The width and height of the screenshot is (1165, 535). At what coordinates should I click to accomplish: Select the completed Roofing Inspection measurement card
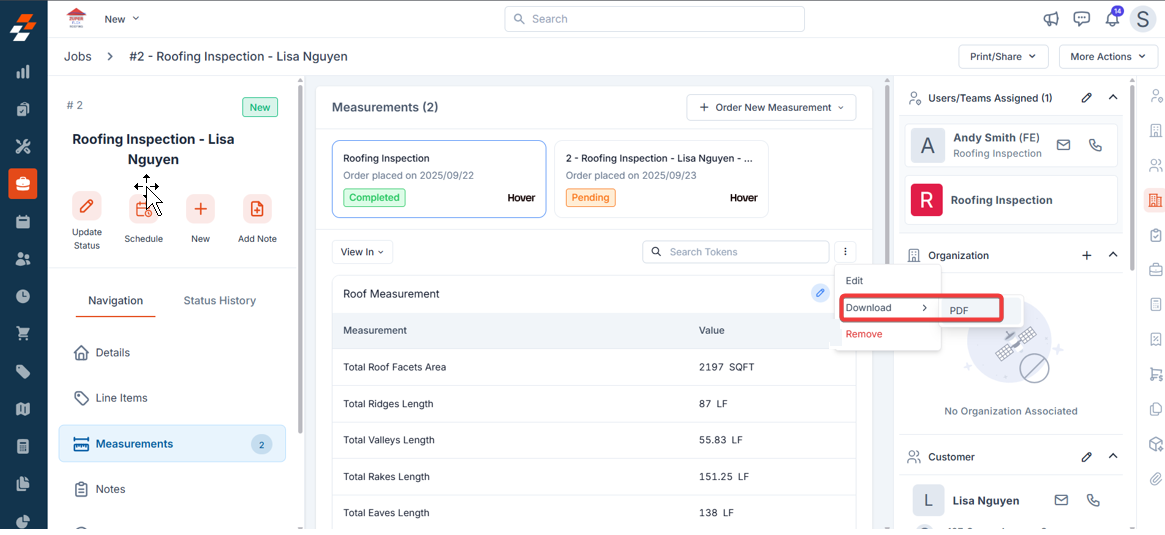click(x=439, y=179)
